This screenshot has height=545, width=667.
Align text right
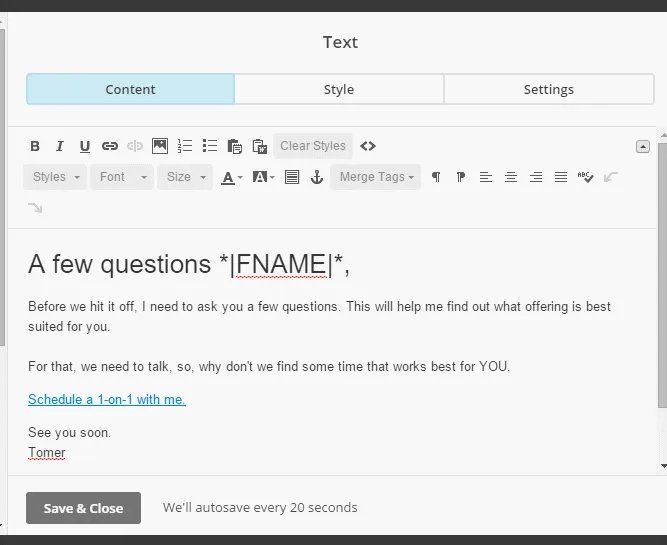[536, 177]
